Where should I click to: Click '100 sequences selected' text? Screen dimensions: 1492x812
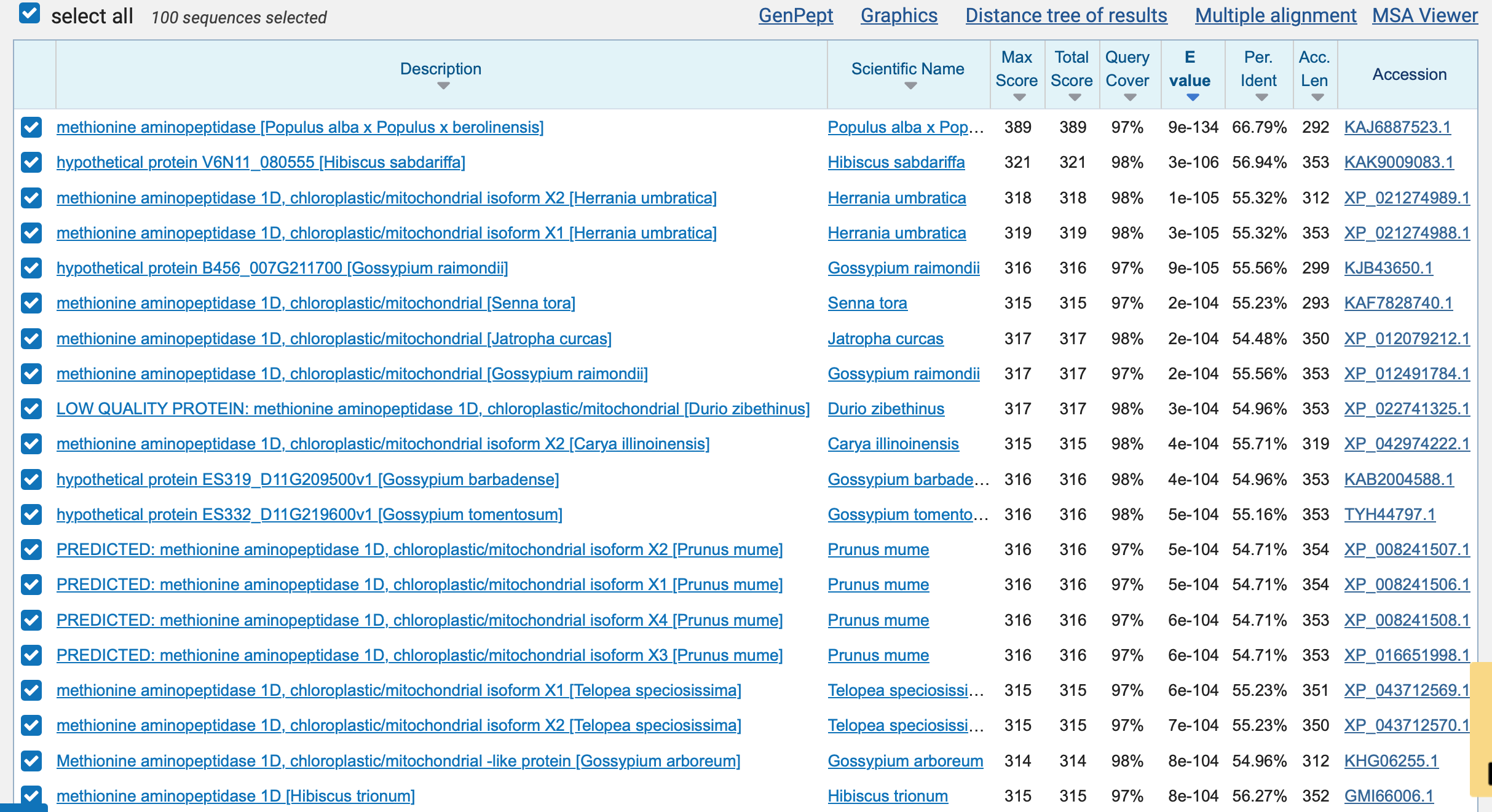(239, 18)
